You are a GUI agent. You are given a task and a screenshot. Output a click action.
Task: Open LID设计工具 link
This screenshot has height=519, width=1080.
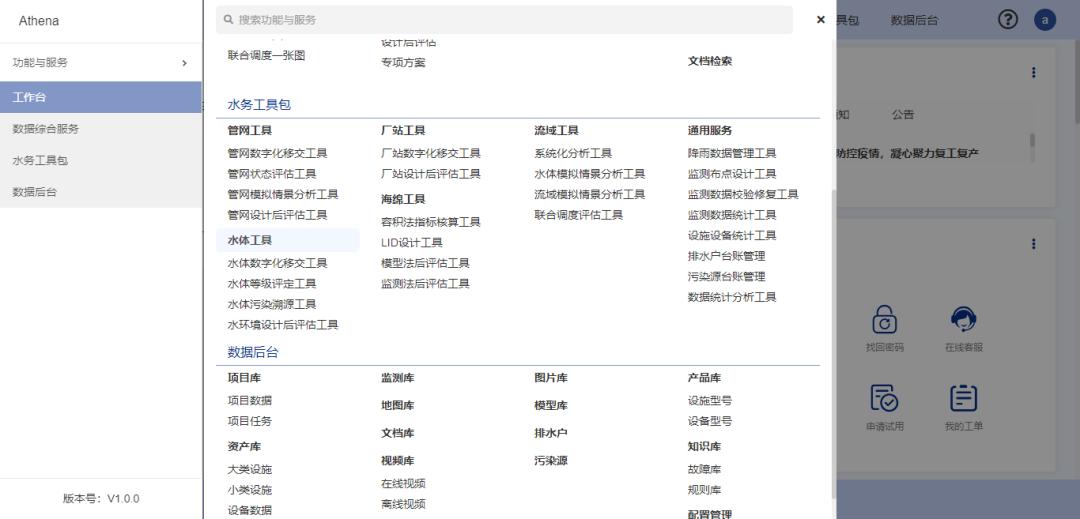[411, 242]
